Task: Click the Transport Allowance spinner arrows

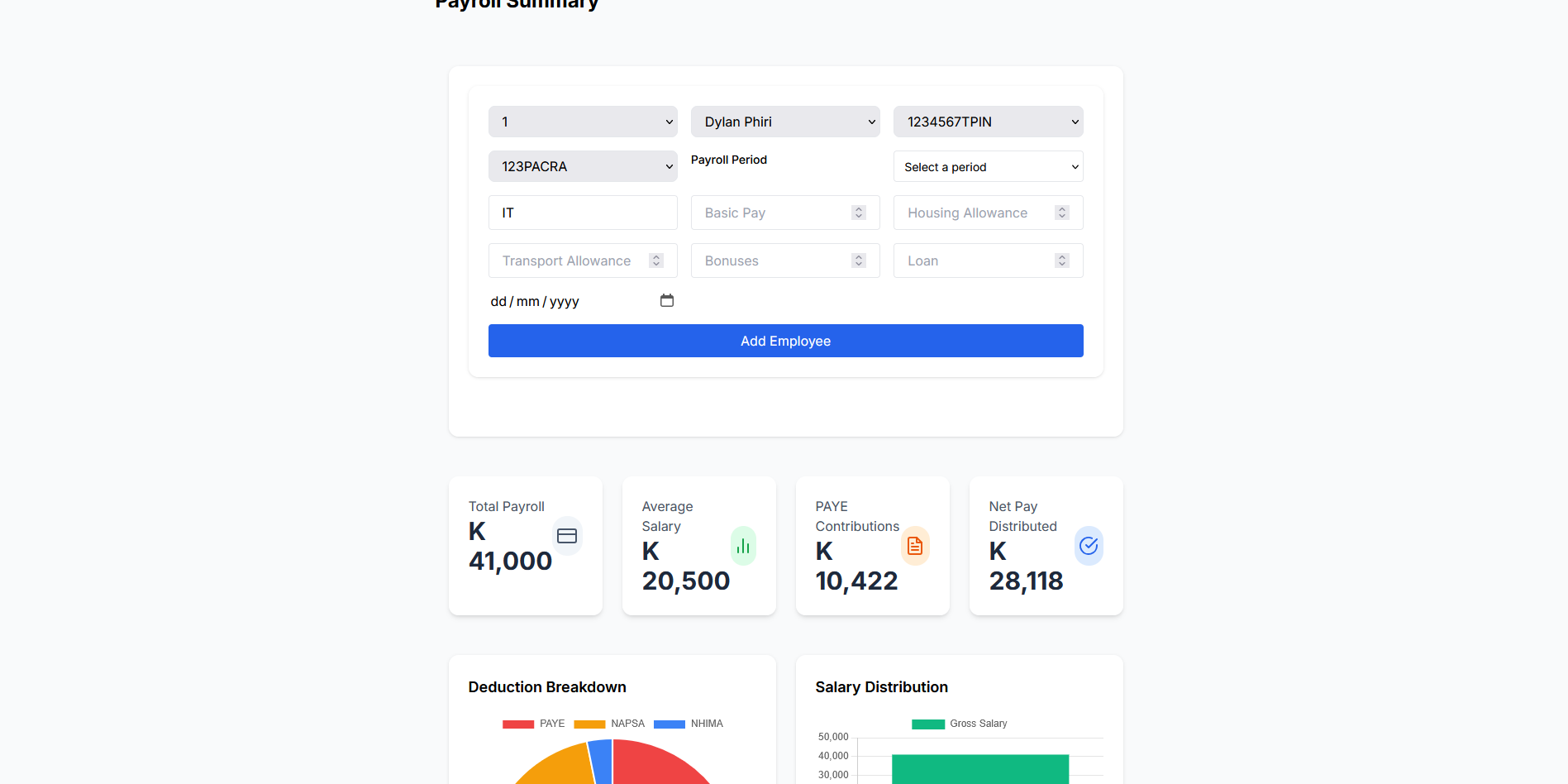Action: click(x=656, y=261)
